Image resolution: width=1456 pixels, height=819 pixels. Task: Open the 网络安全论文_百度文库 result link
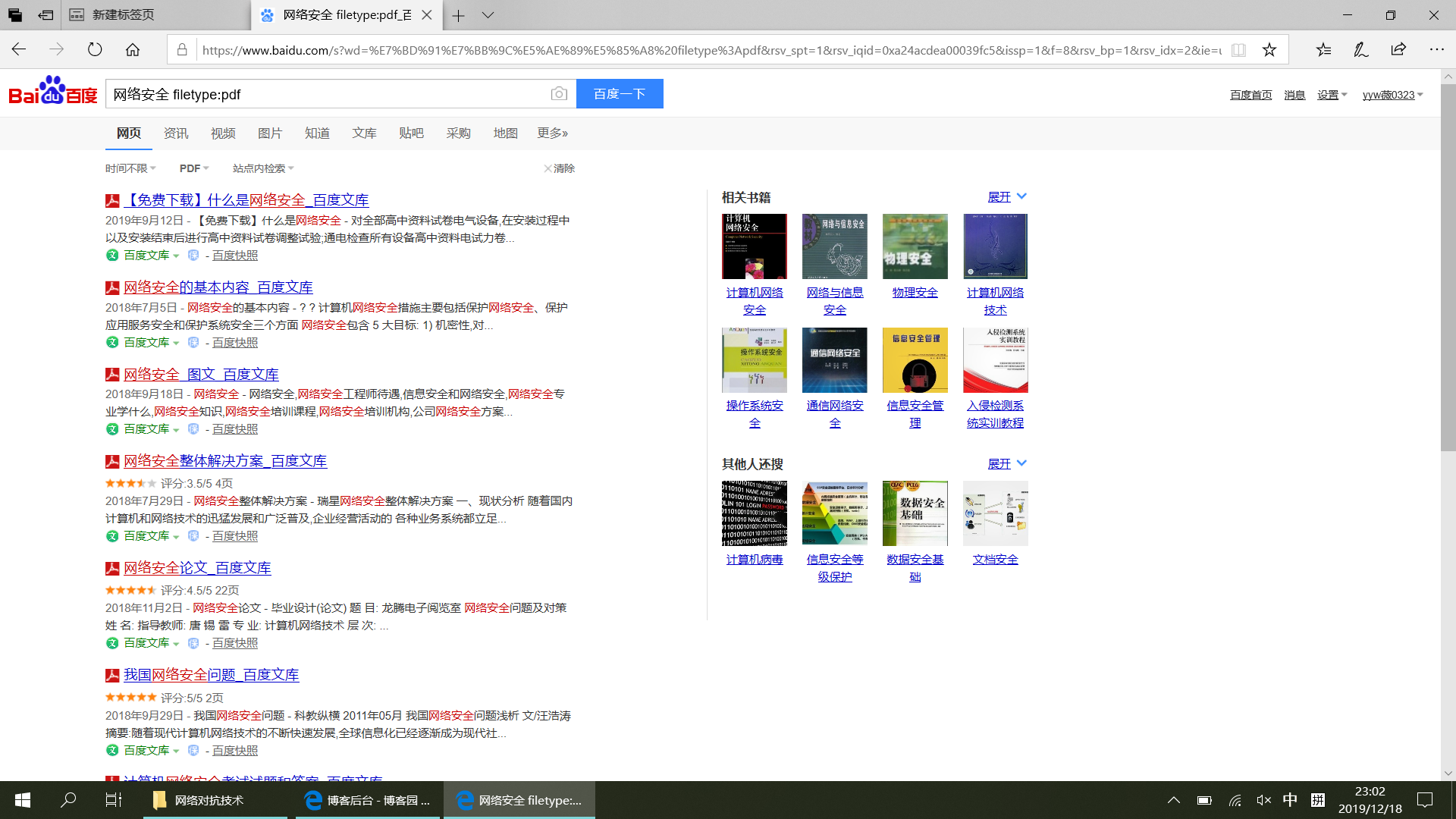coord(197,568)
